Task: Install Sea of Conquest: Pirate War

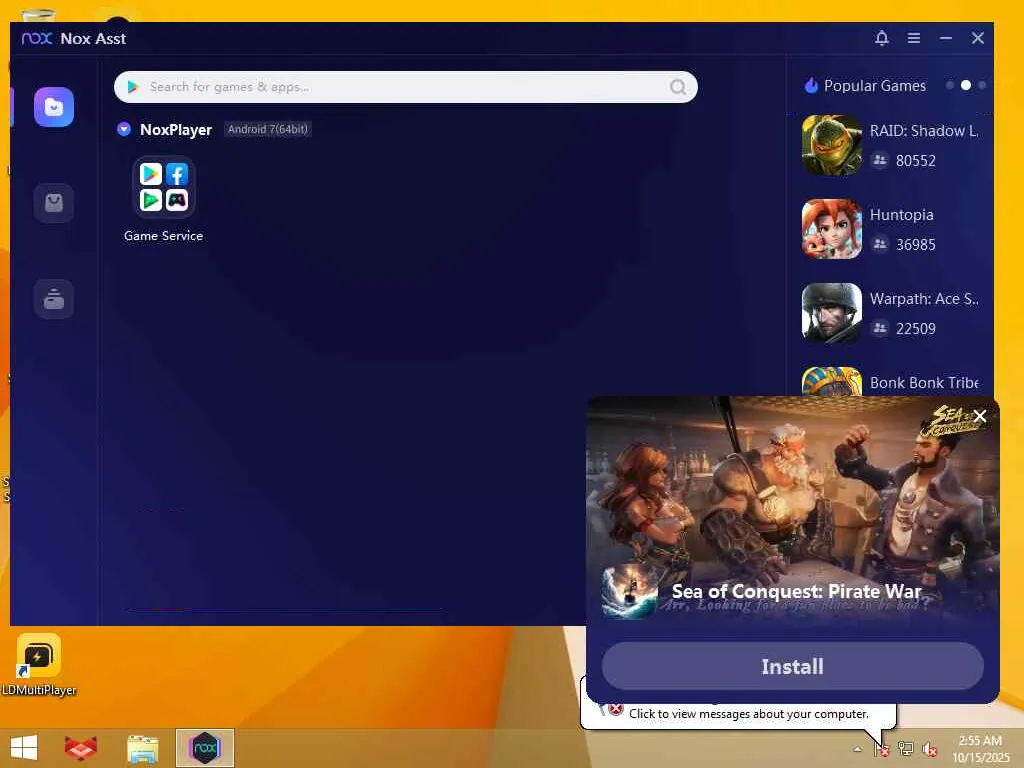Action: pyautogui.click(x=793, y=666)
